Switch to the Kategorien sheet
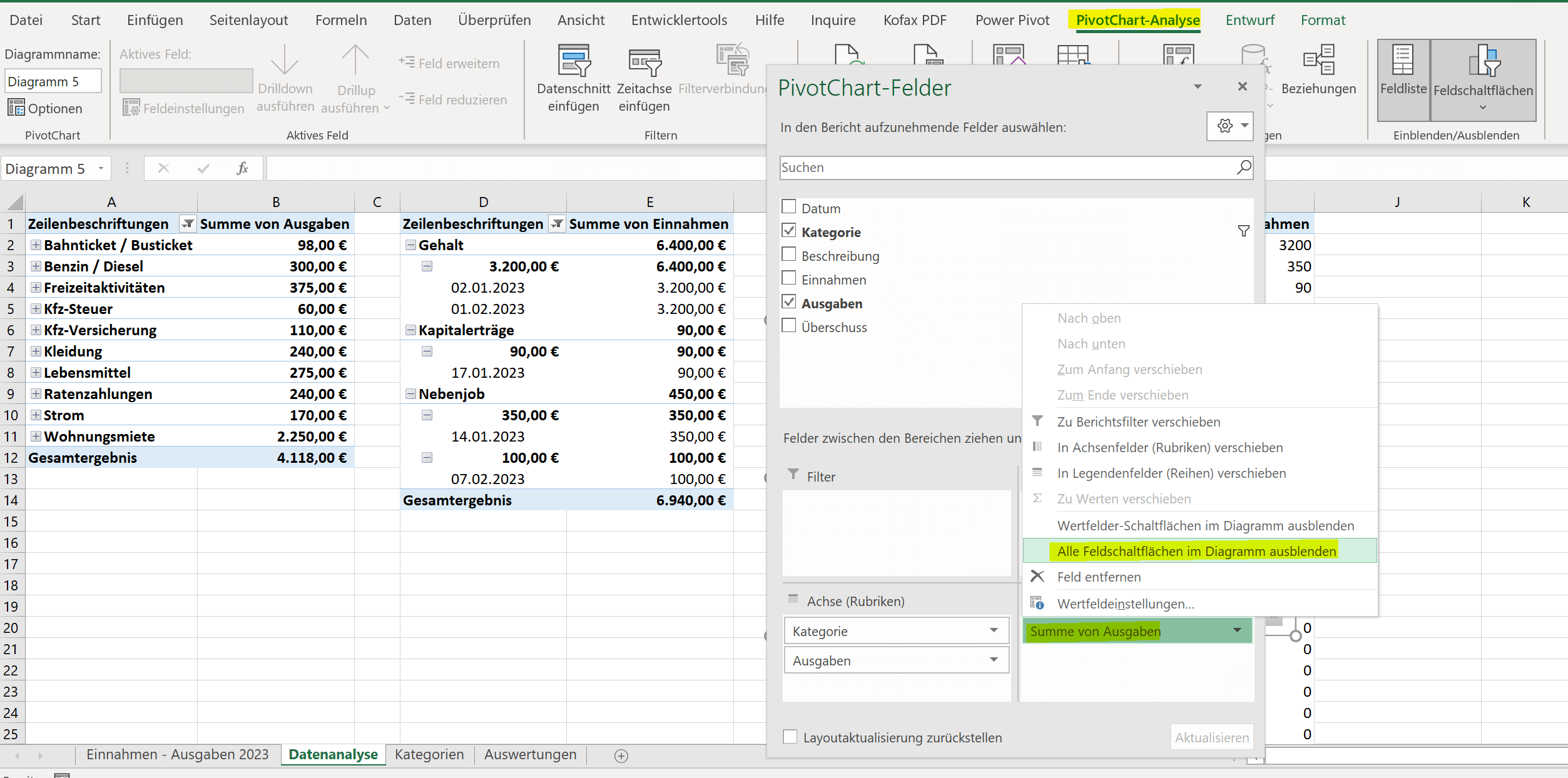Image resolution: width=1568 pixels, height=778 pixels. 429,754
